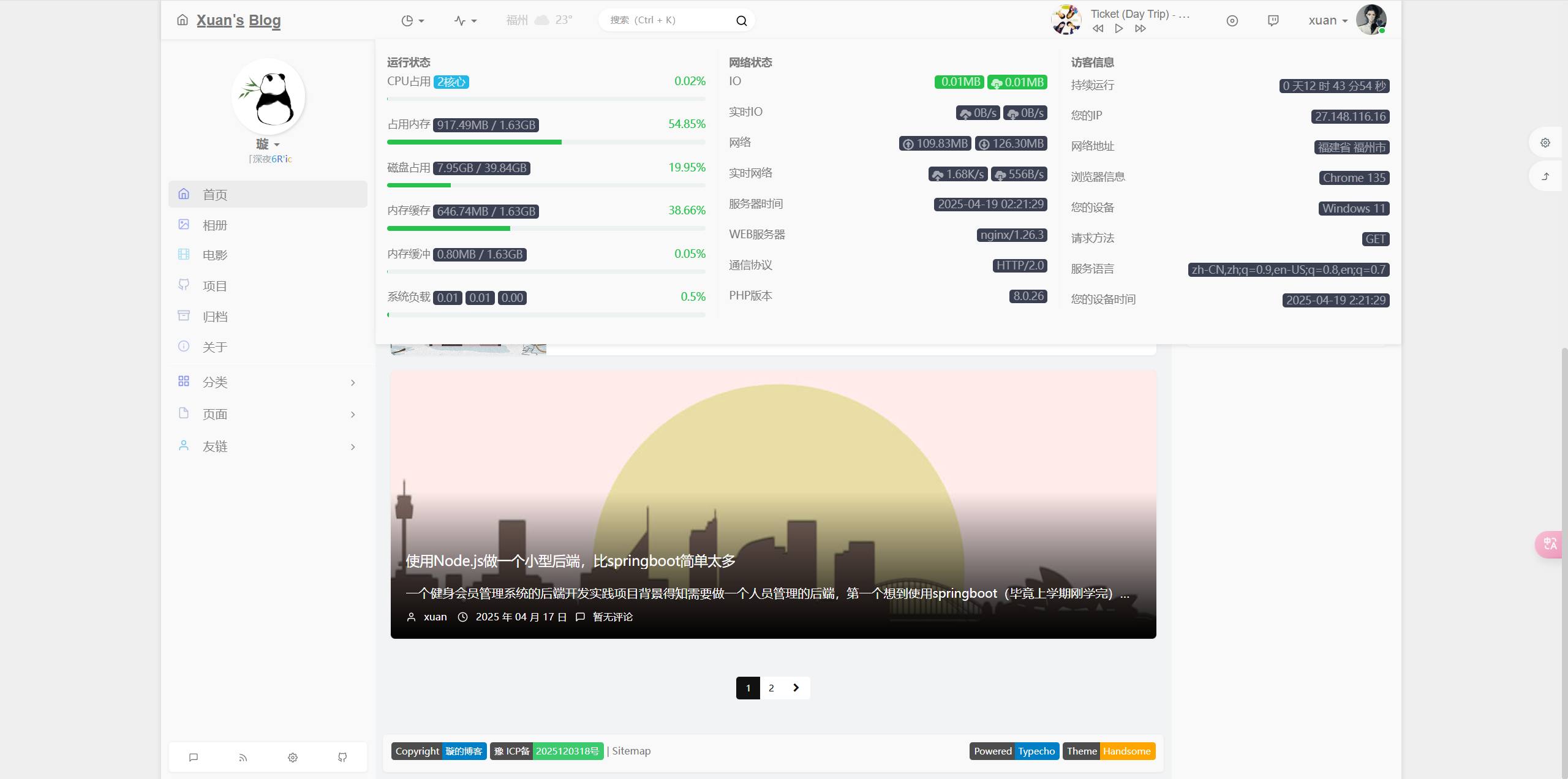
Task: Open the 相册 album menu item
Action: click(x=215, y=225)
